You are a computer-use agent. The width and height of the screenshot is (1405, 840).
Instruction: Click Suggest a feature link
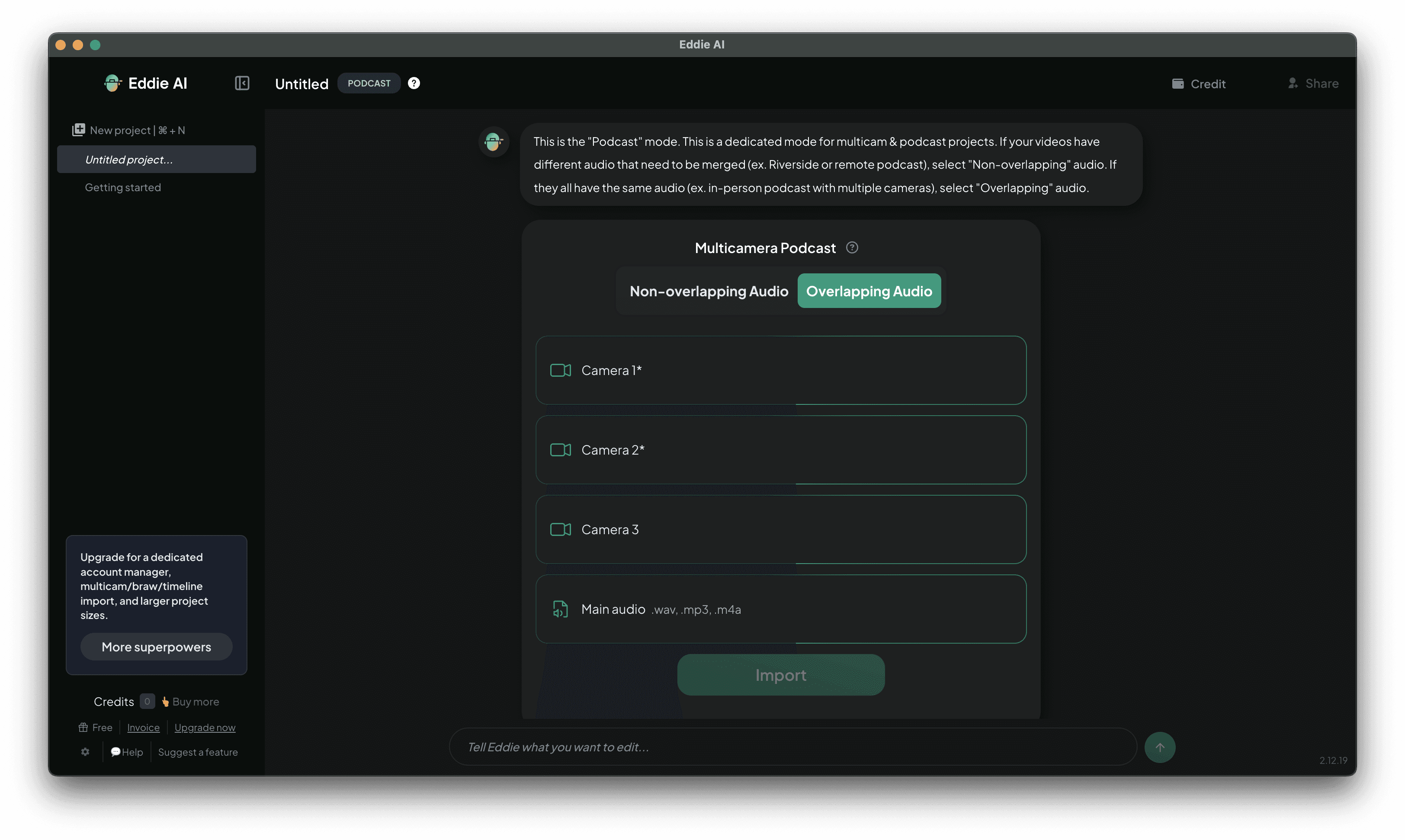(198, 752)
